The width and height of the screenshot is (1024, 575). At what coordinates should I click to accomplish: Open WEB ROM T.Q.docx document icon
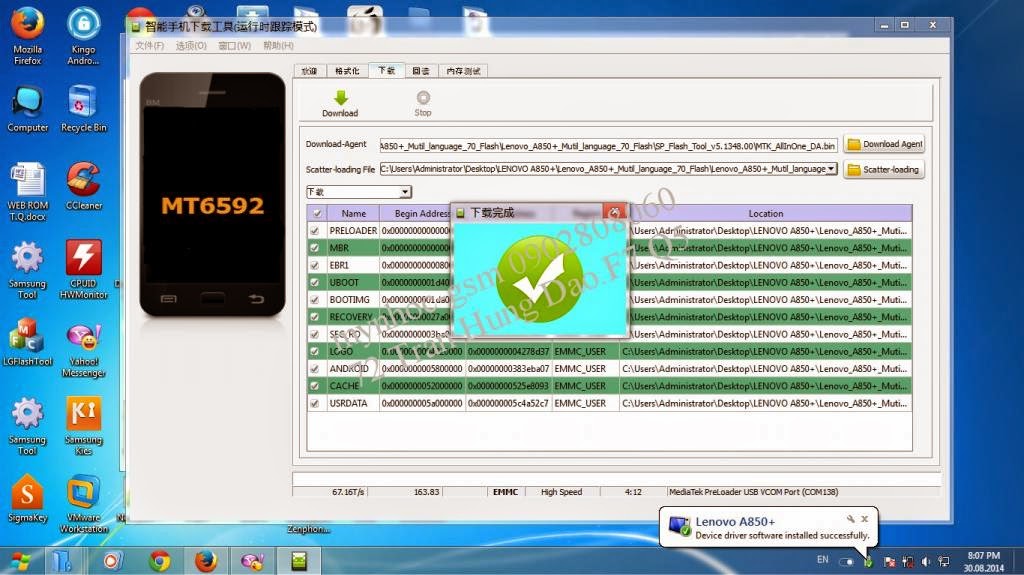click(27, 191)
